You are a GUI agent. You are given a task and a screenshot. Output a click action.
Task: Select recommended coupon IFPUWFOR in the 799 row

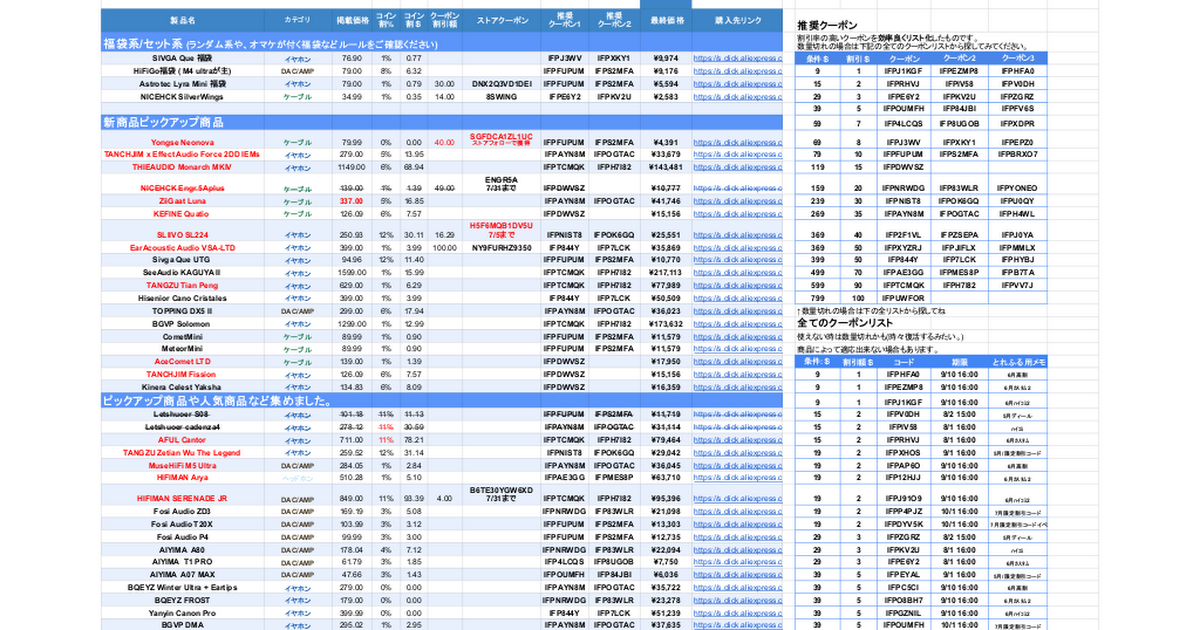point(905,297)
